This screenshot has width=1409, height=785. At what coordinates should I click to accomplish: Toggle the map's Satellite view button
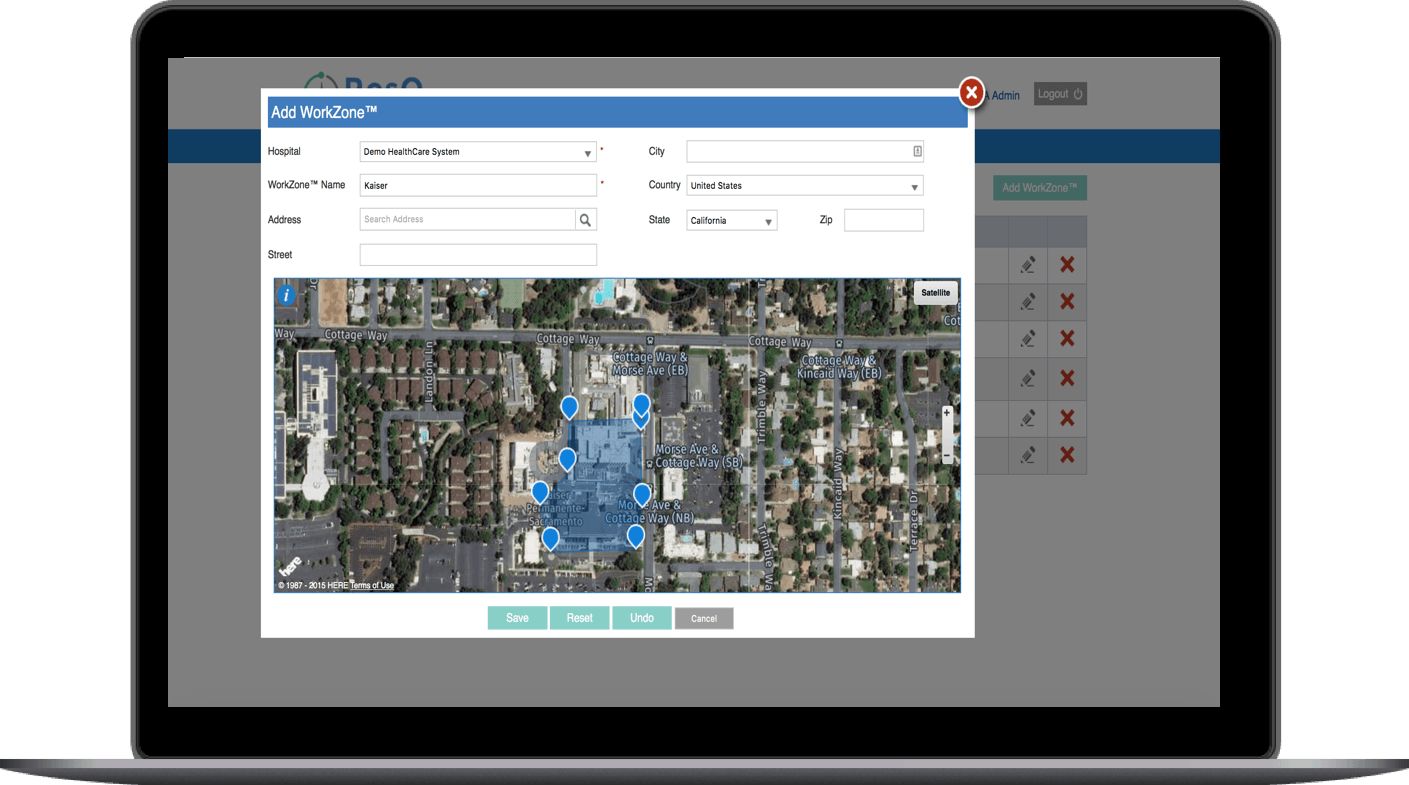[x=936, y=293]
